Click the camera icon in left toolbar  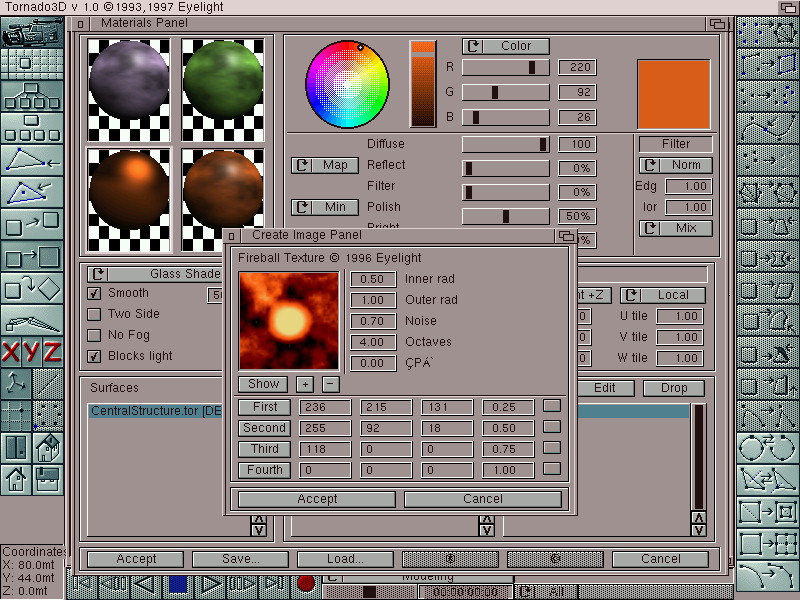pyautogui.click(x=32, y=32)
